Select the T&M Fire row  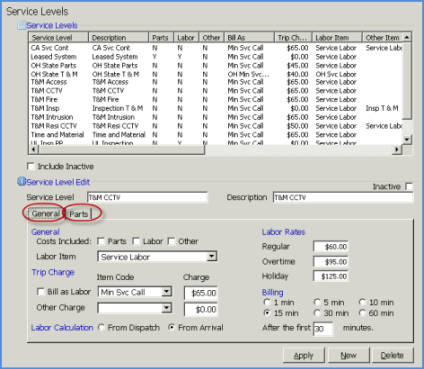(216, 99)
